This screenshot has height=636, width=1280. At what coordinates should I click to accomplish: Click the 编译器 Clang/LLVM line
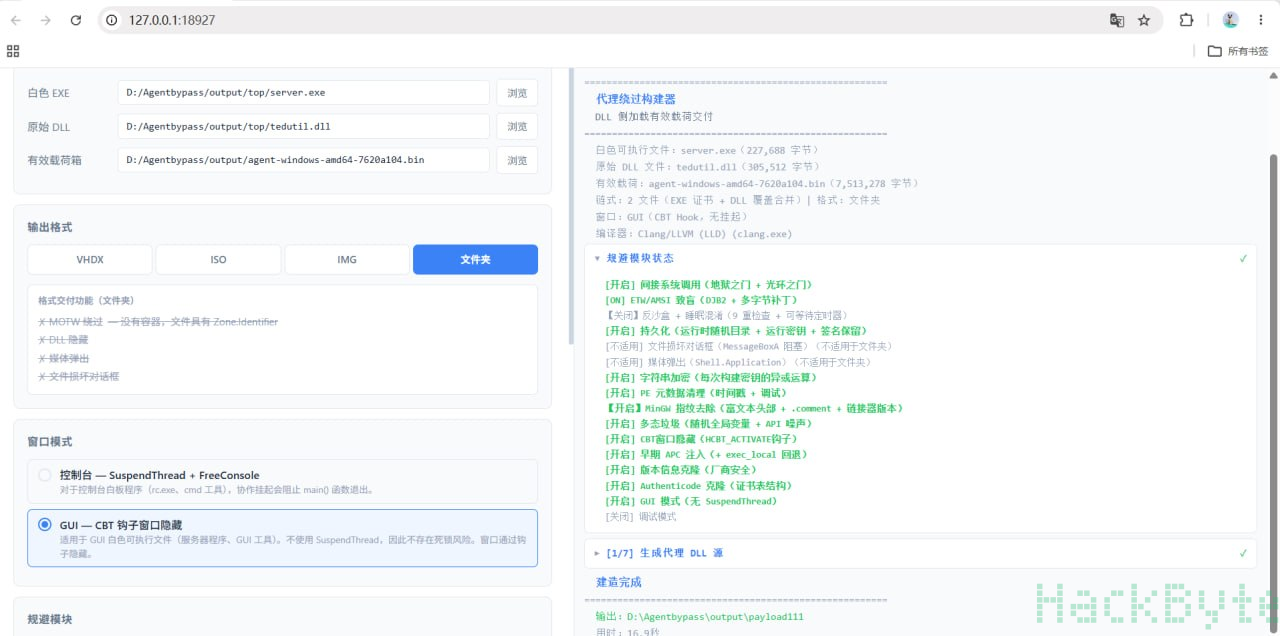tap(693, 233)
